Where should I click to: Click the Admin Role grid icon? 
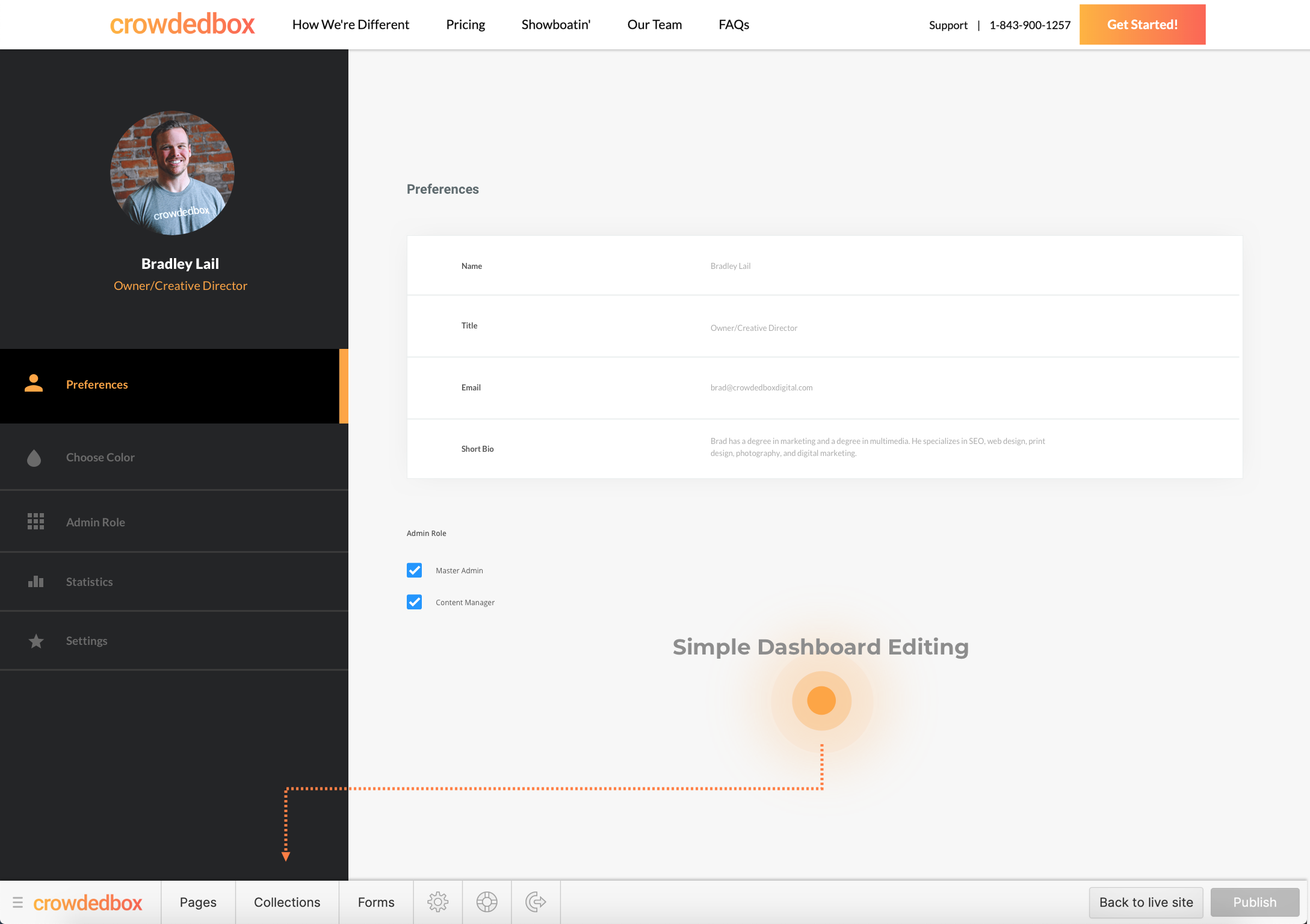[36, 522]
